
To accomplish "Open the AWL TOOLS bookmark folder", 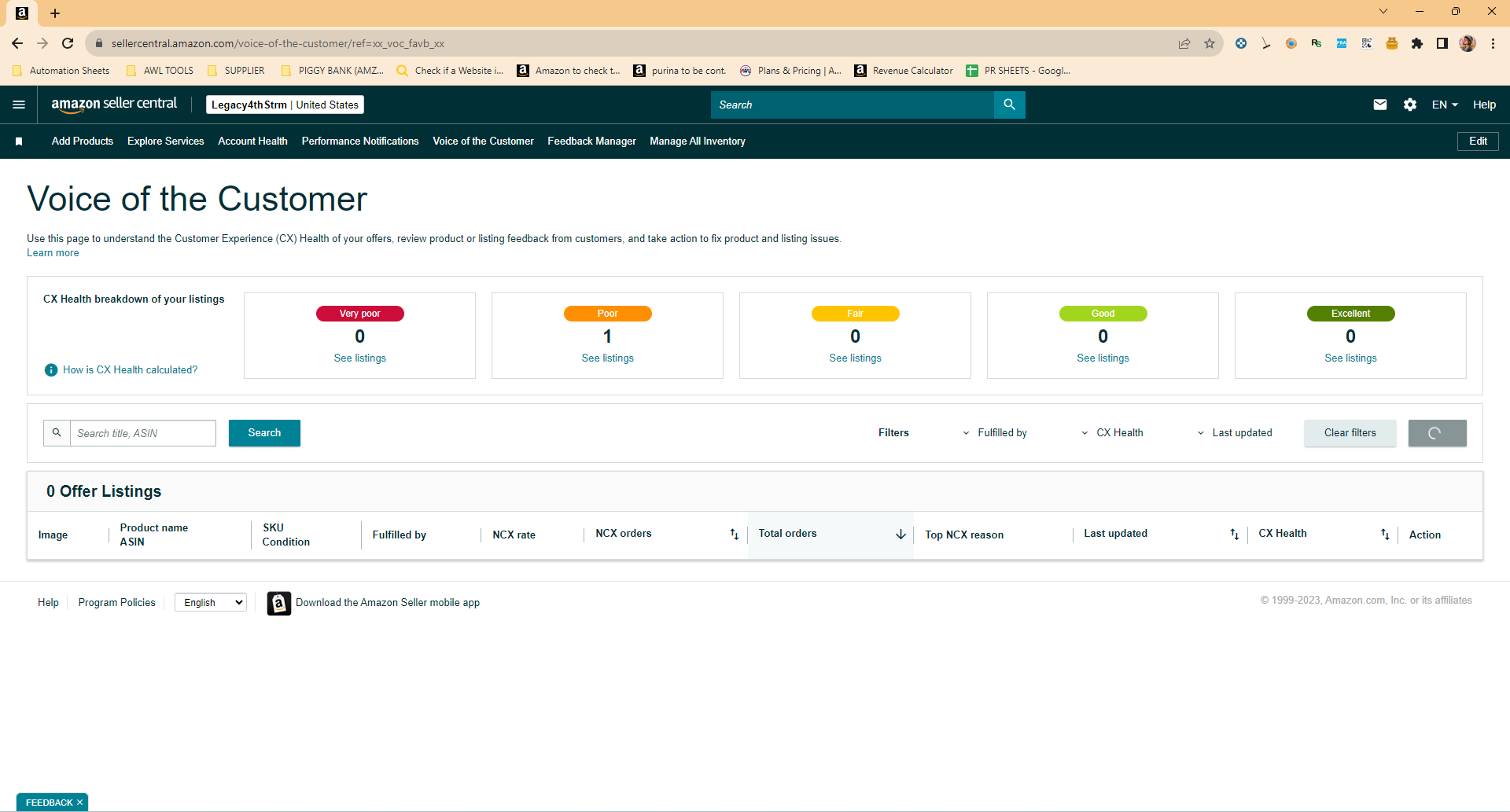I will click(160, 71).
